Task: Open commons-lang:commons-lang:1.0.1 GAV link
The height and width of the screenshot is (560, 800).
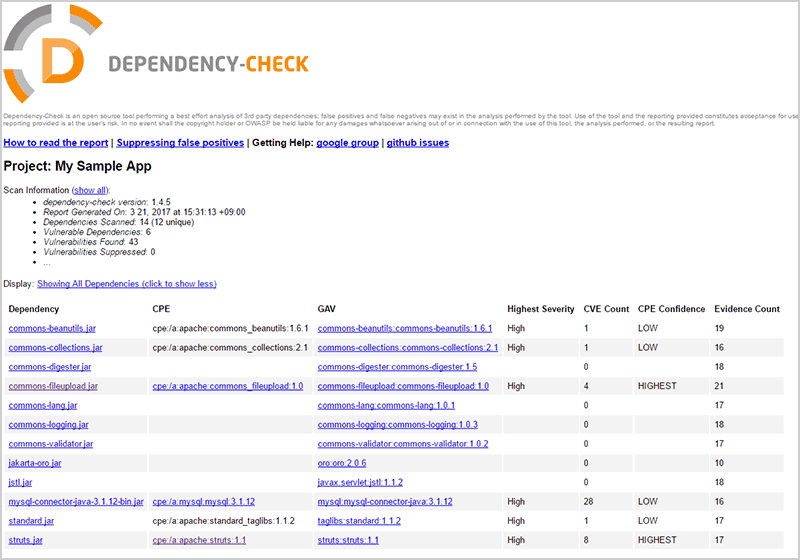Action: (386, 405)
